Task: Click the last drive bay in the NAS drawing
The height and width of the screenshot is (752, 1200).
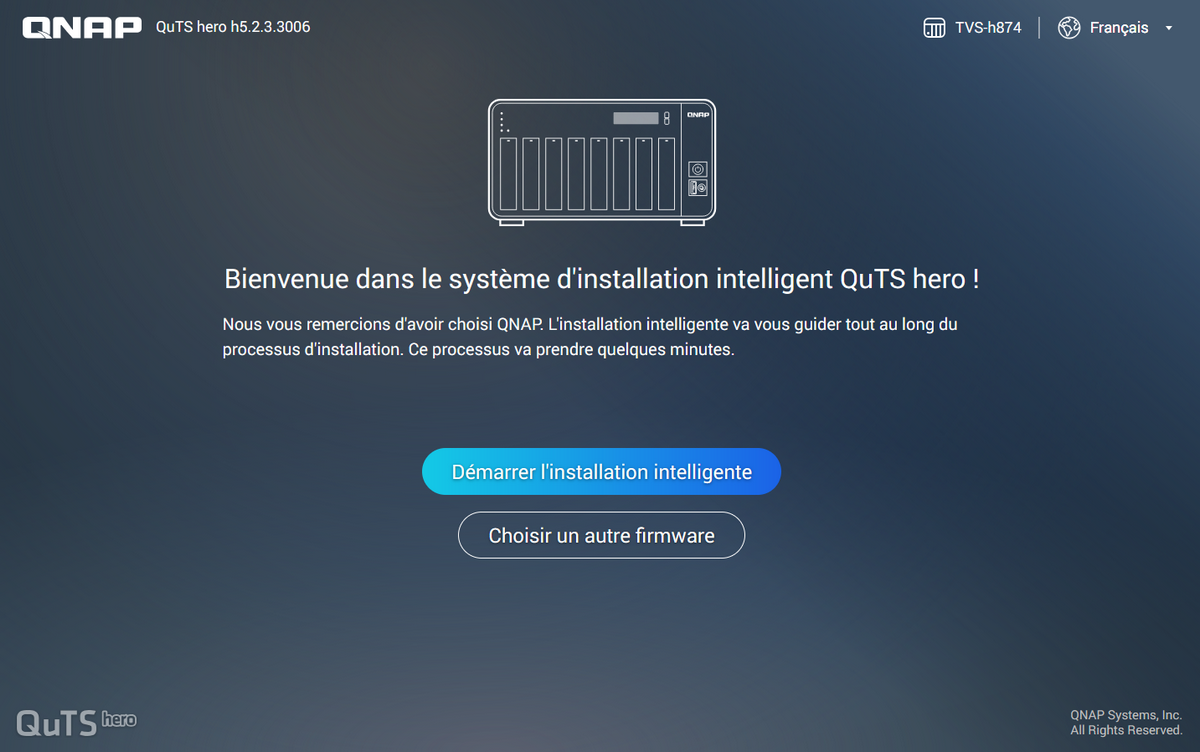Action: (x=667, y=173)
